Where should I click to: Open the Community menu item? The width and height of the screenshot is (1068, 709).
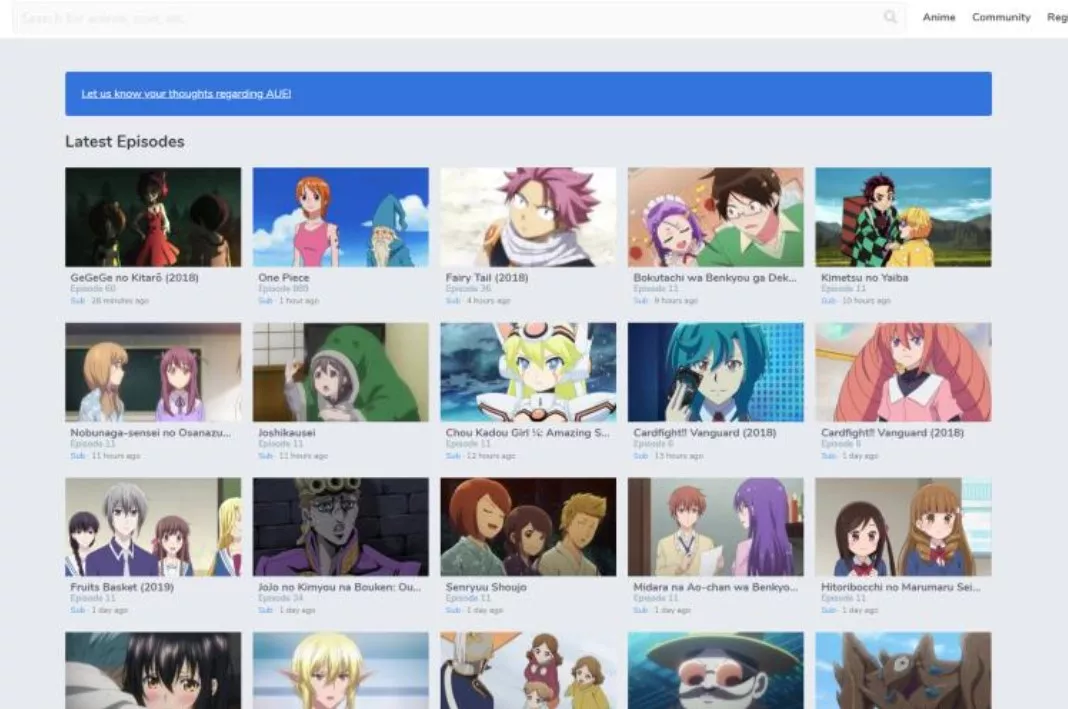point(1001,17)
